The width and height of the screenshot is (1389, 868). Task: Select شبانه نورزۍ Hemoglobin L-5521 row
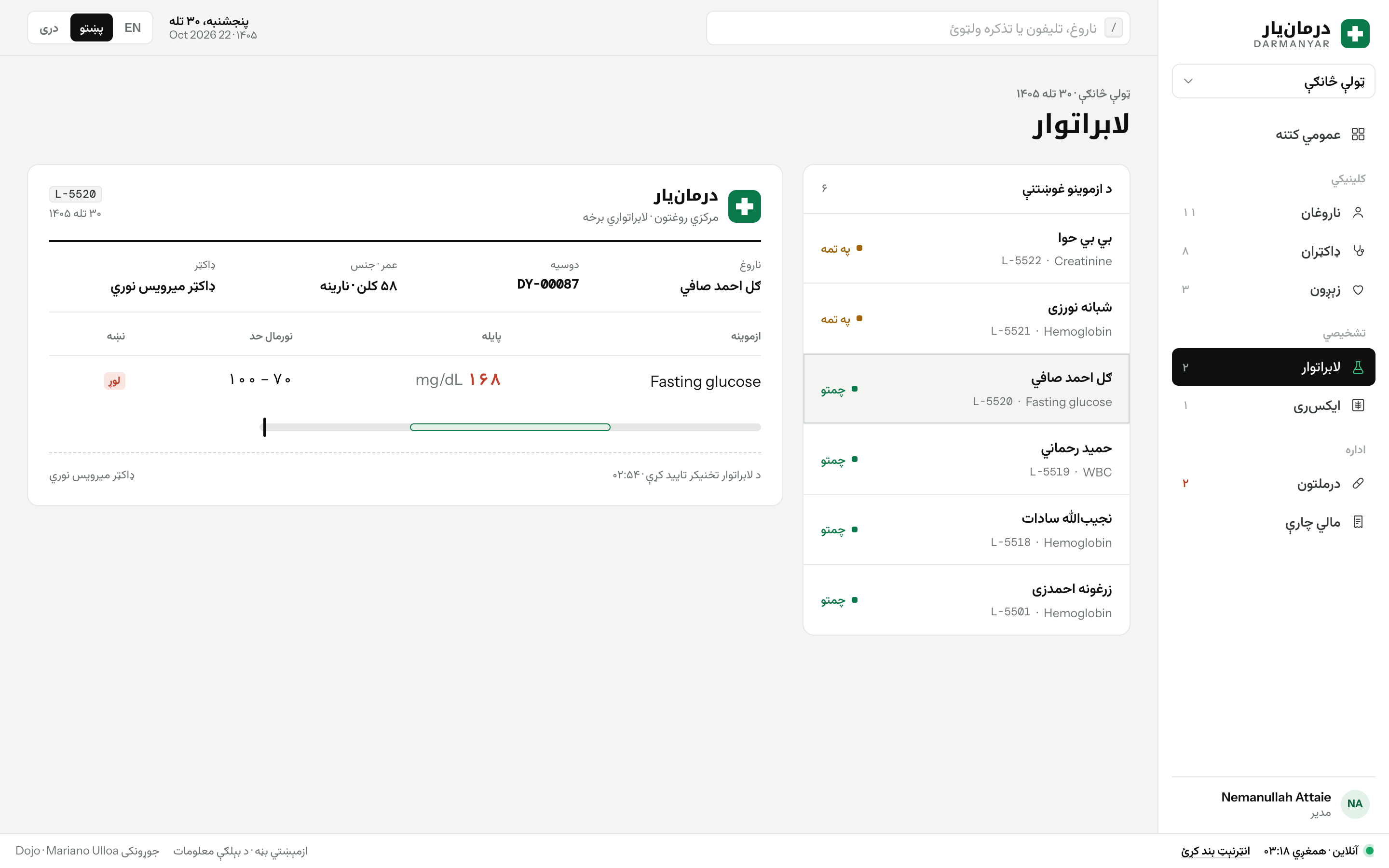pos(966,319)
